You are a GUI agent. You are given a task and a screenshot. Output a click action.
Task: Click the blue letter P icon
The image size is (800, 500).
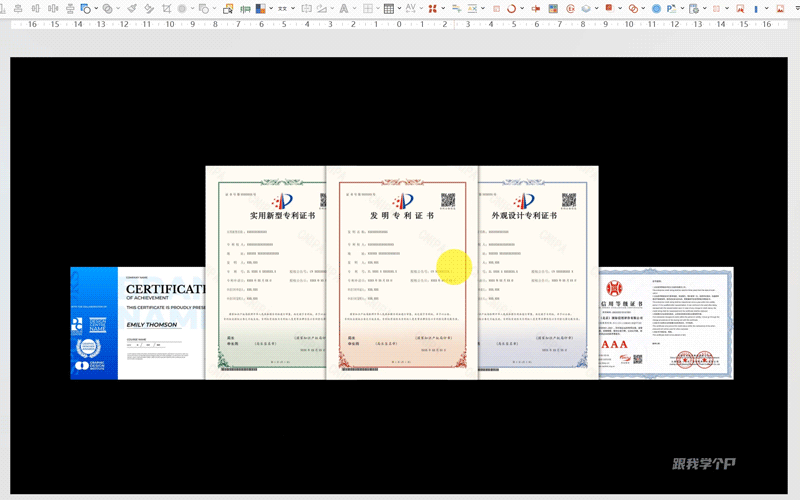click(x=671, y=9)
